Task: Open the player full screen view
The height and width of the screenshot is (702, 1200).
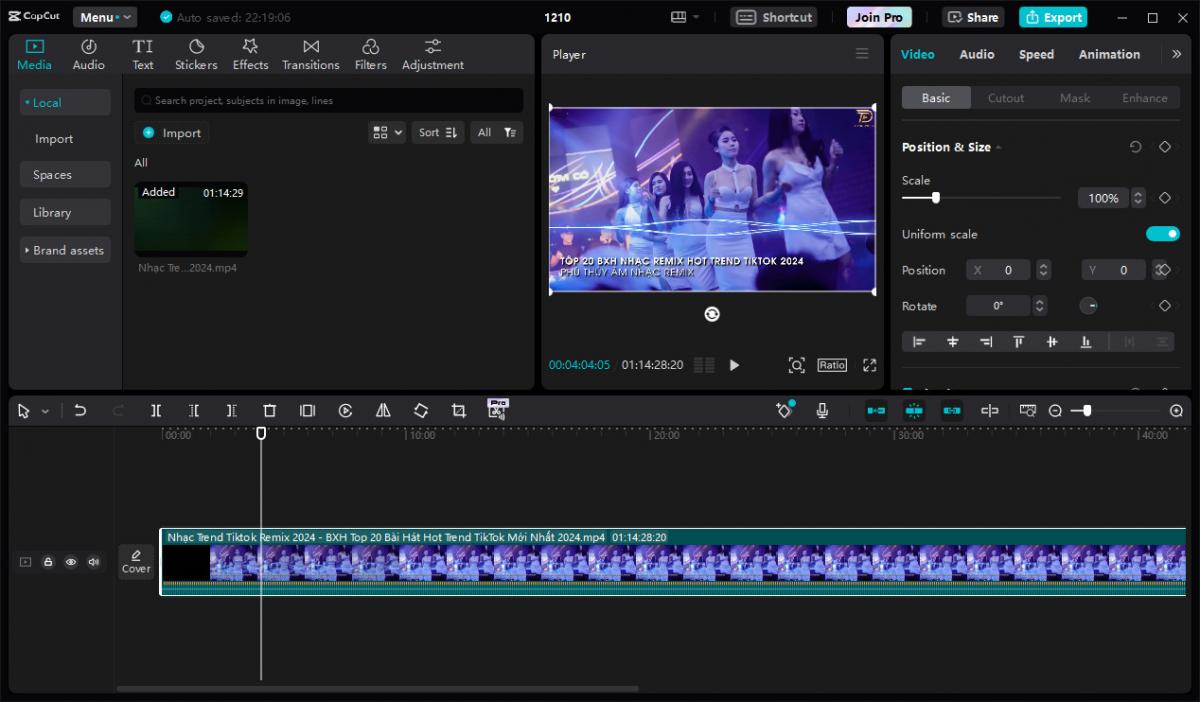Action: point(869,365)
